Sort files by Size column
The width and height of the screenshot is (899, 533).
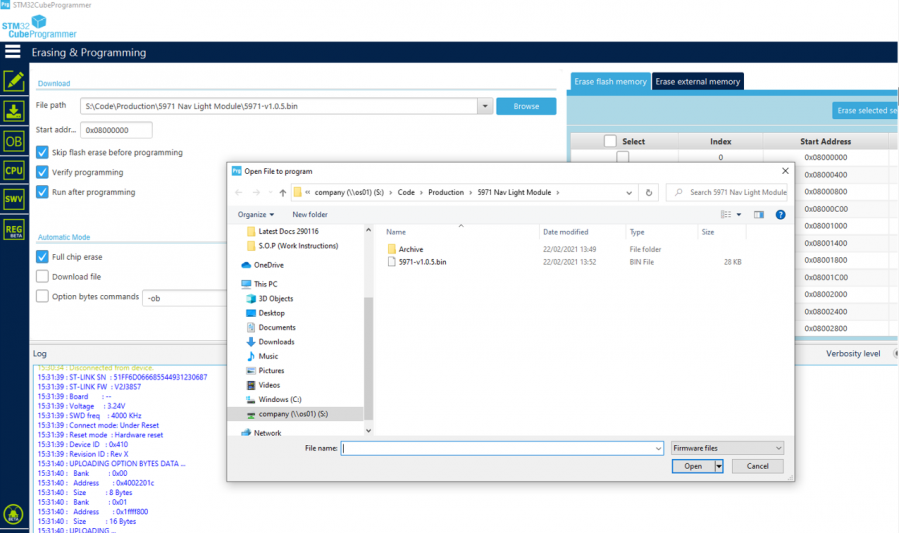point(708,232)
